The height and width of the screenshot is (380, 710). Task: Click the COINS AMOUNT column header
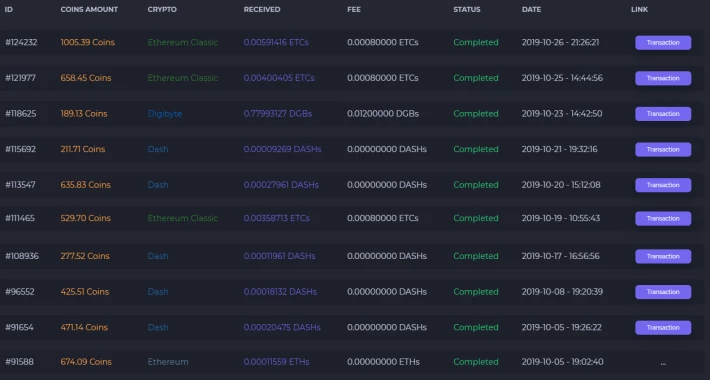[x=89, y=10]
